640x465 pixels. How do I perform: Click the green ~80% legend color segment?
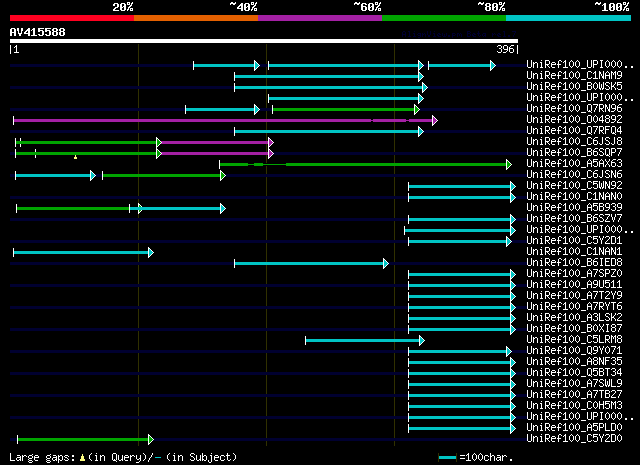pyautogui.click(x=444, y=18)
